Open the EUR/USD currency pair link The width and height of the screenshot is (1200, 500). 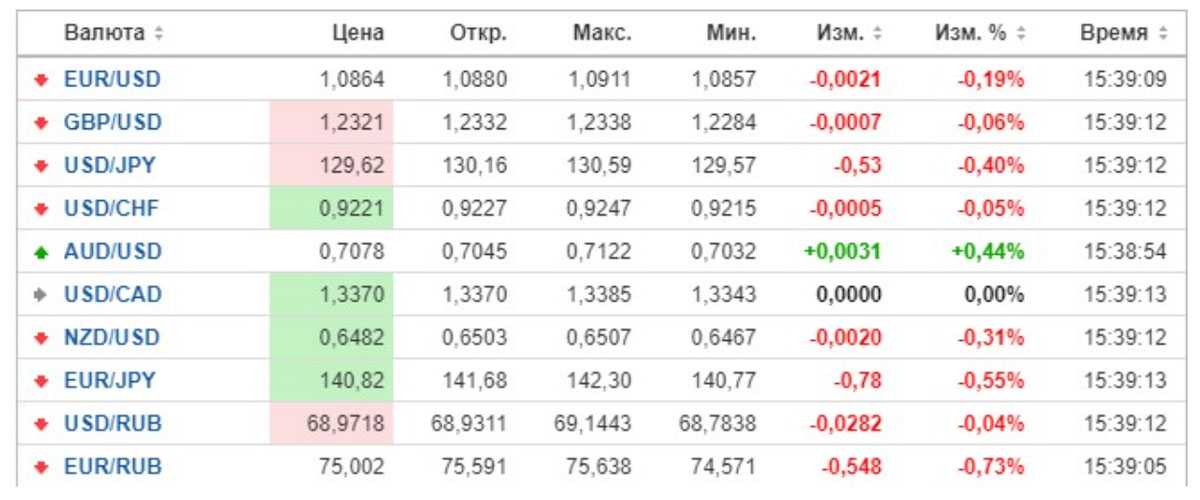112,79
